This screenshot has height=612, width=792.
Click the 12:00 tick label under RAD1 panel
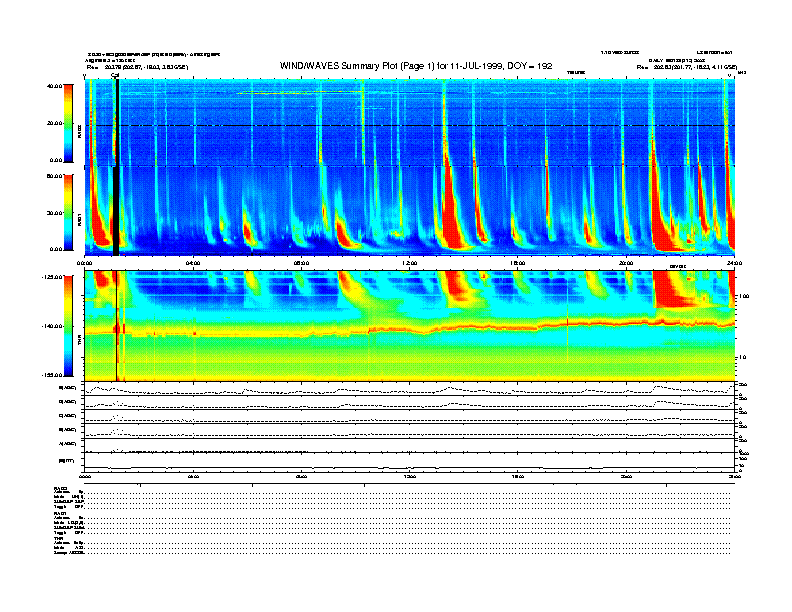tap(410, 263)
